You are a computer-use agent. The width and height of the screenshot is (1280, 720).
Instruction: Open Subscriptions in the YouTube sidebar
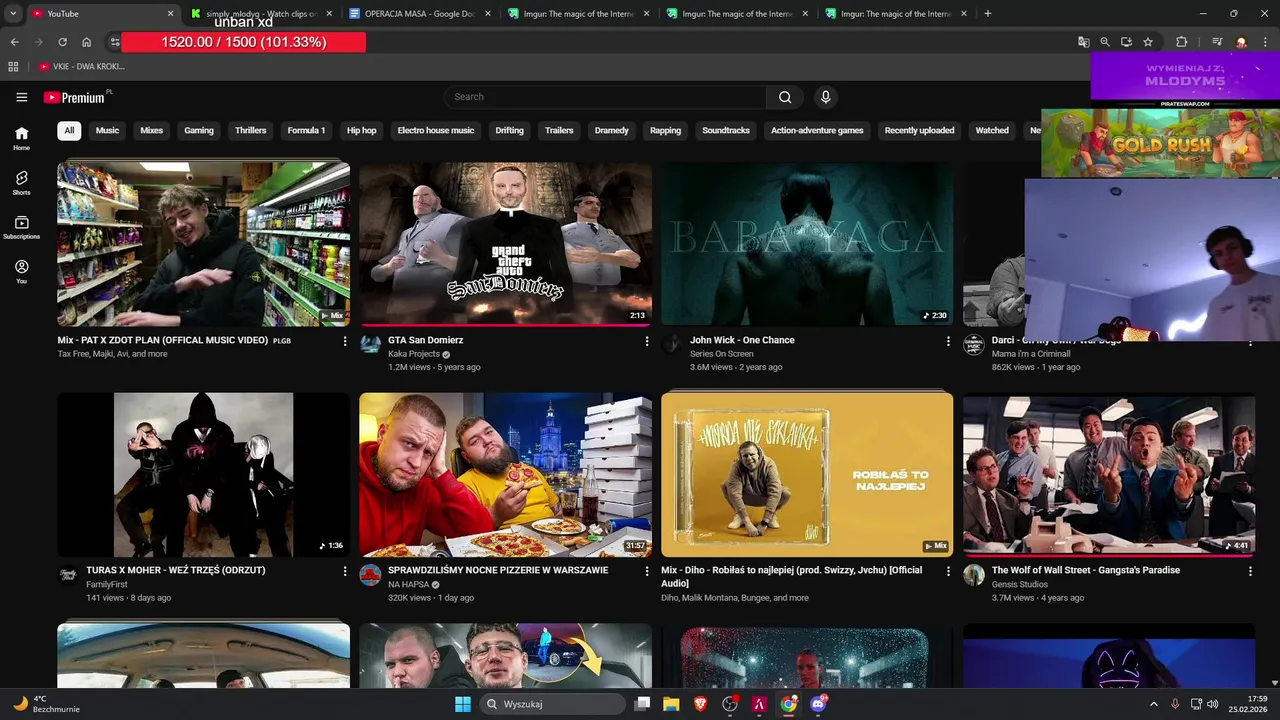click(x=21, y=227)
